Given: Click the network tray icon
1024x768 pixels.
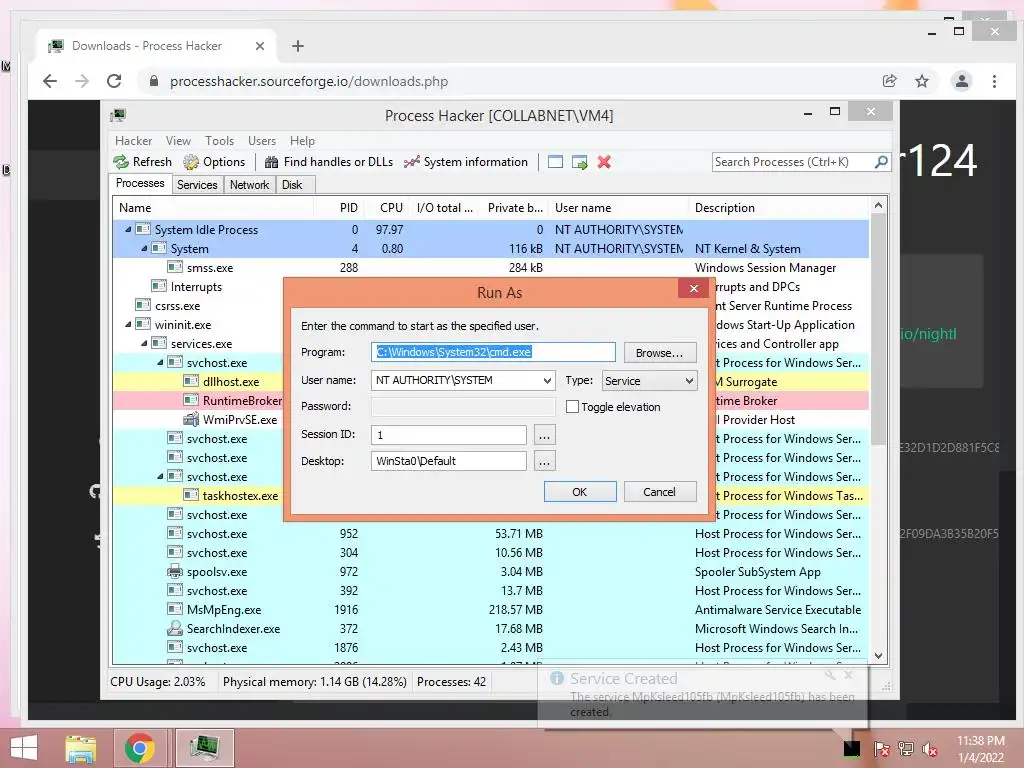Looking at the screenshot, I should [x=906, y=749].
